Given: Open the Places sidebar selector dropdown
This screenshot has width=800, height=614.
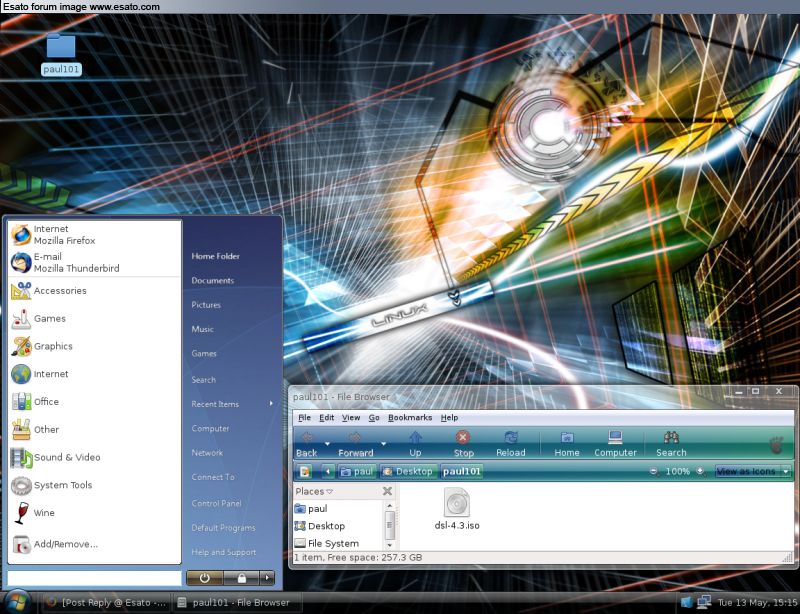Looking at the screenshot, I should click(x=314, y=492).
